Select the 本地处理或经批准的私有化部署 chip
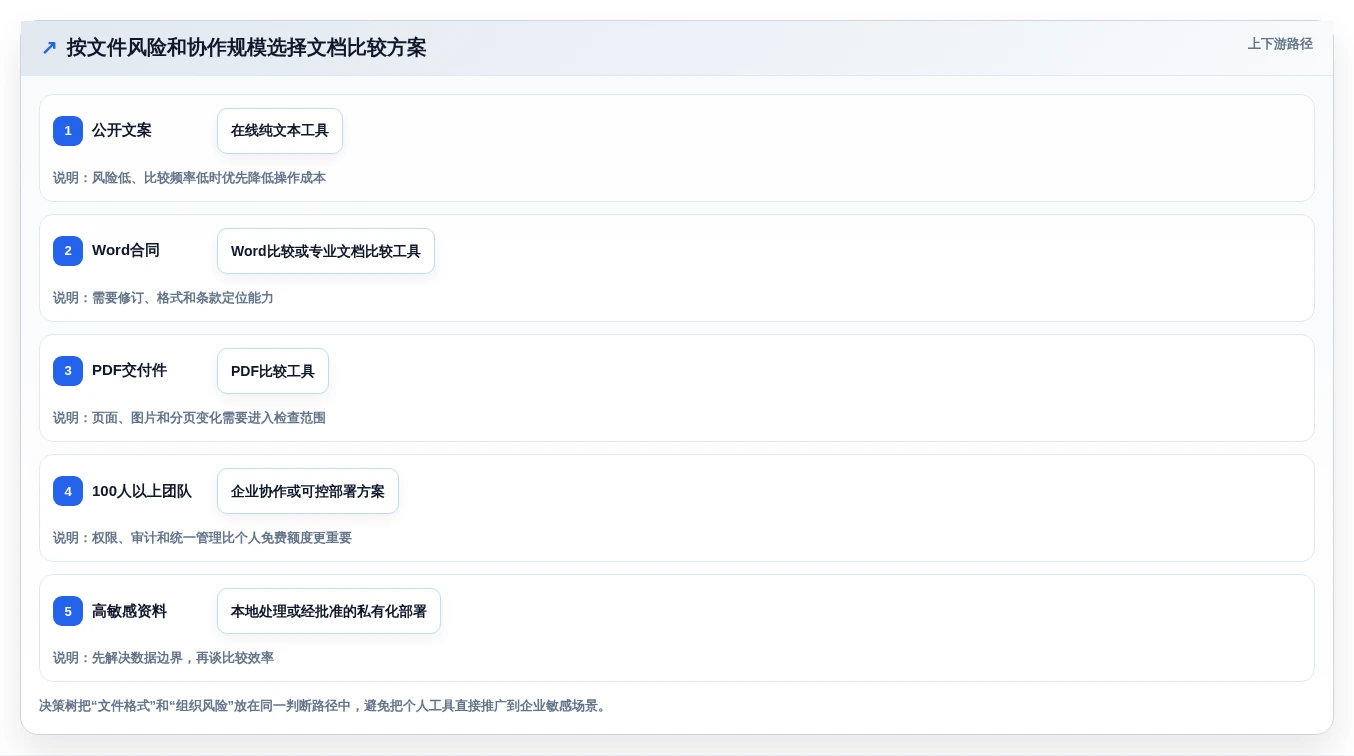Viewport: 1354px width, 756px height. pos(329,611)
